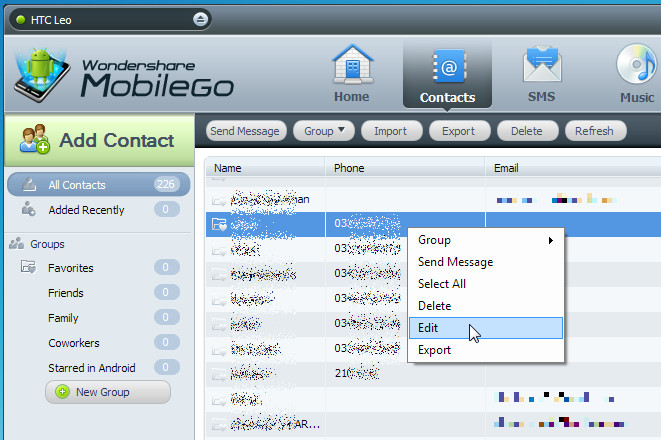Select the Starred in Android group
The image size is (661, 440).
click(99, 368)
